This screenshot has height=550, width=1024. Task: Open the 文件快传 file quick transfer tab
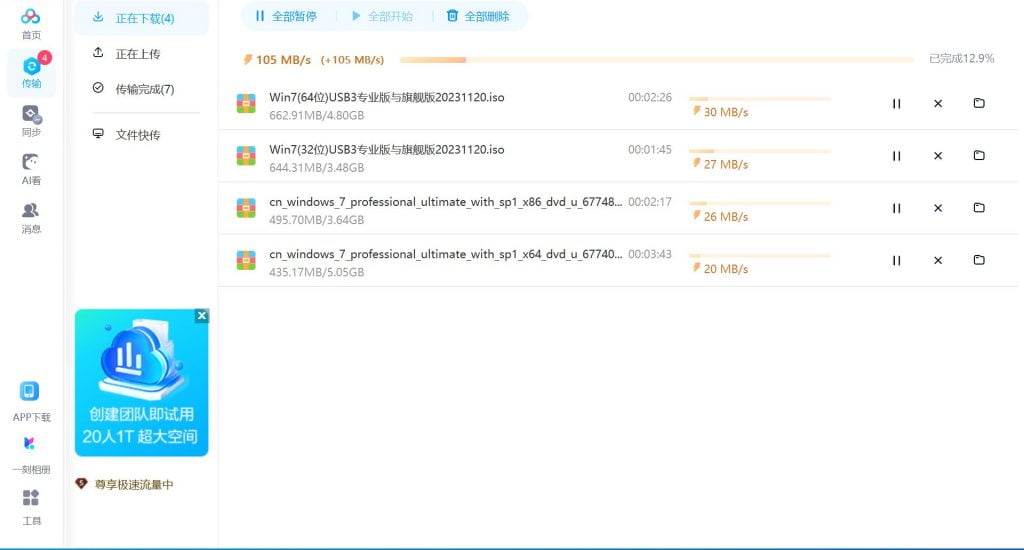tap(137, 135)
